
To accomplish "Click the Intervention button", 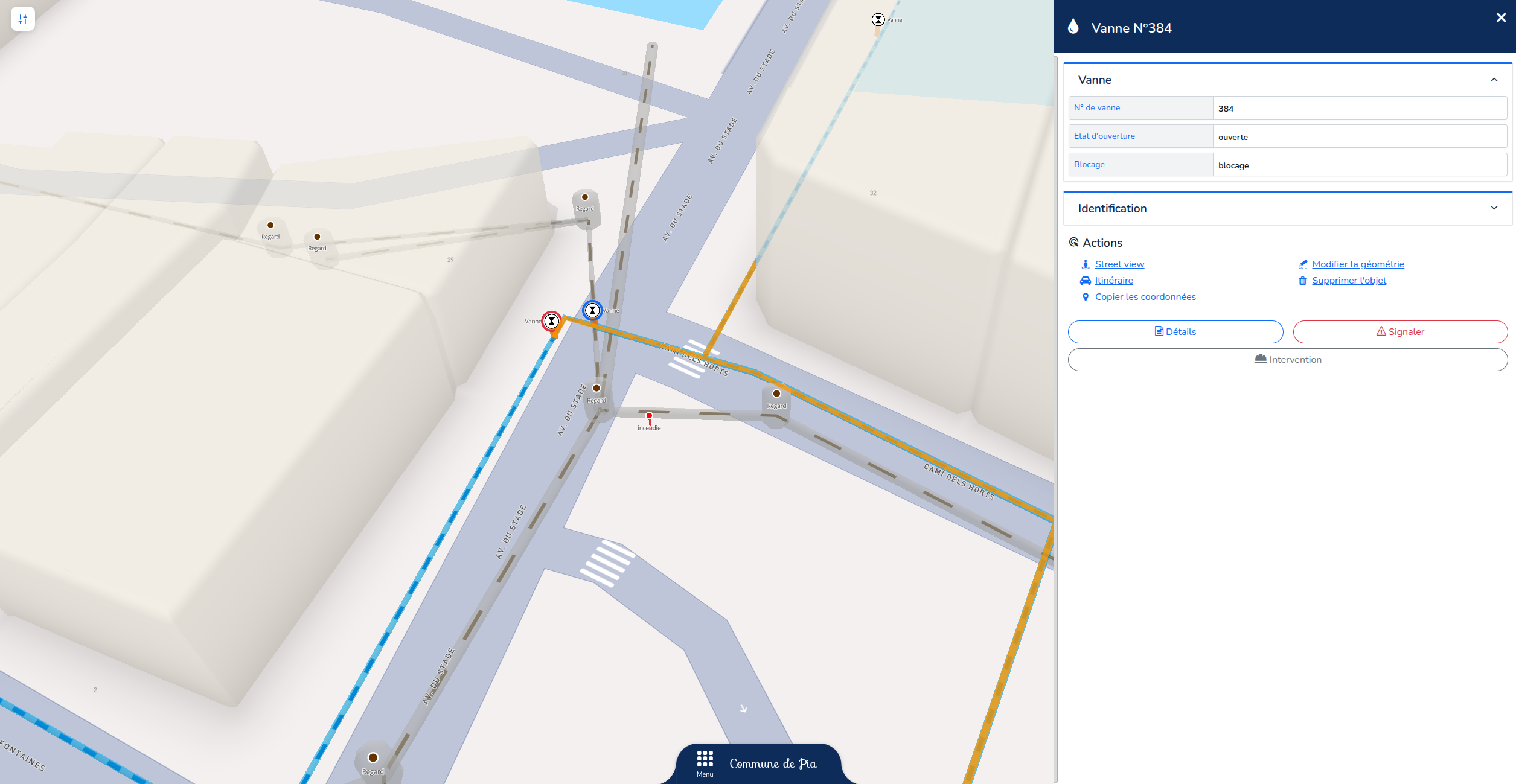I will (1287, 360).
